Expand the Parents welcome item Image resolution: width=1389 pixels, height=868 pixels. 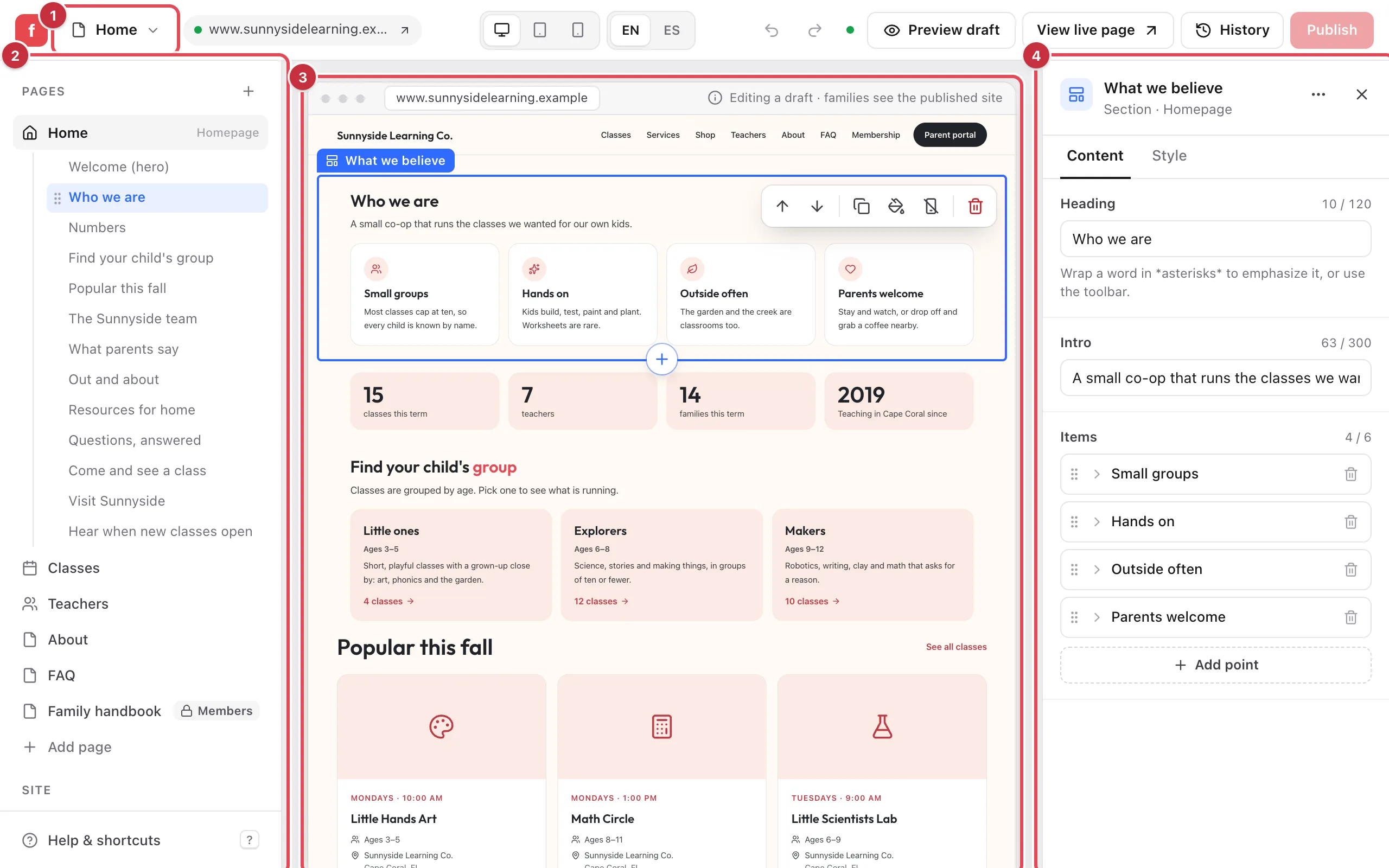point(1096,617)
